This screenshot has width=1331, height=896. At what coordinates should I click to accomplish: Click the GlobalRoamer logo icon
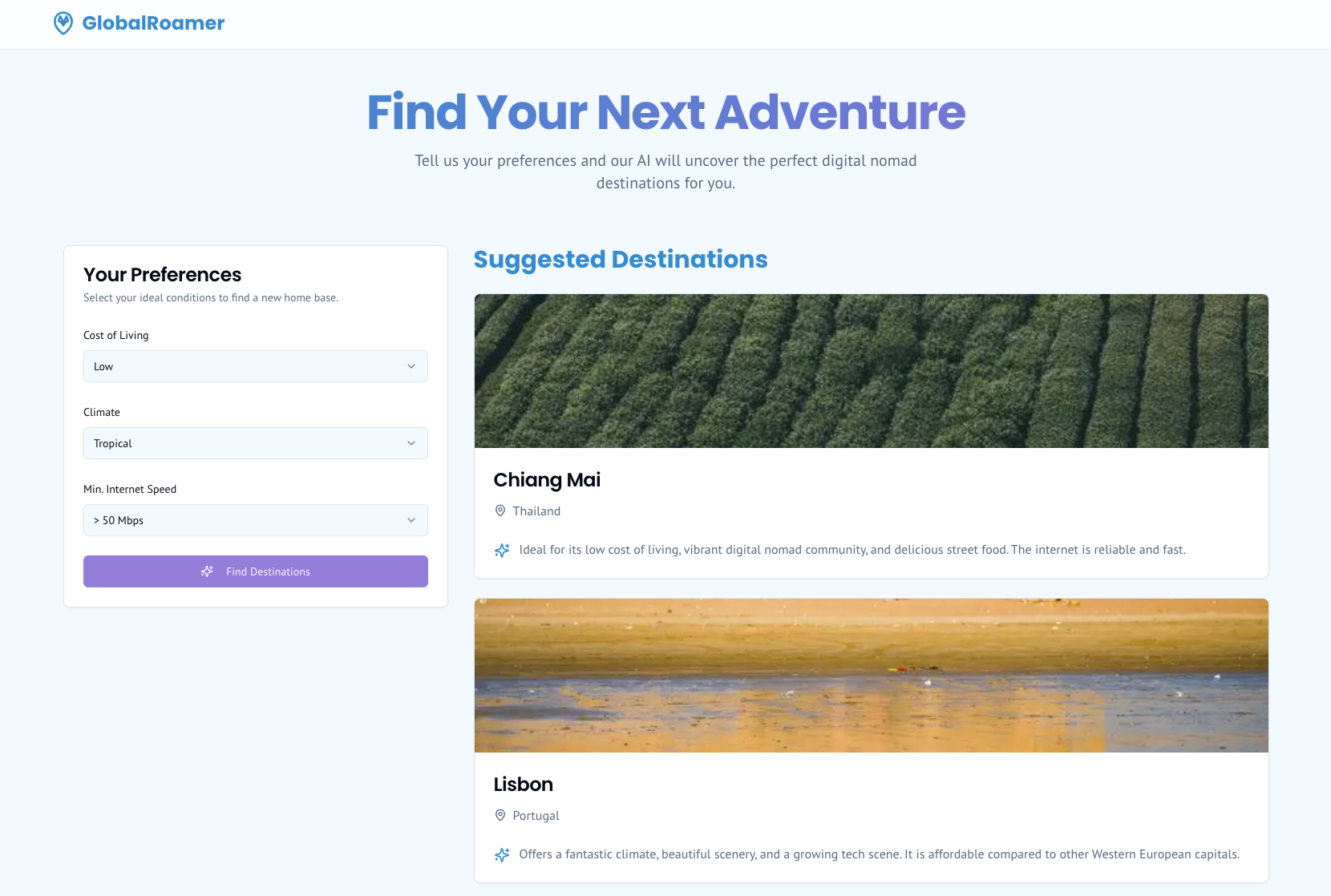coord(63,22)
